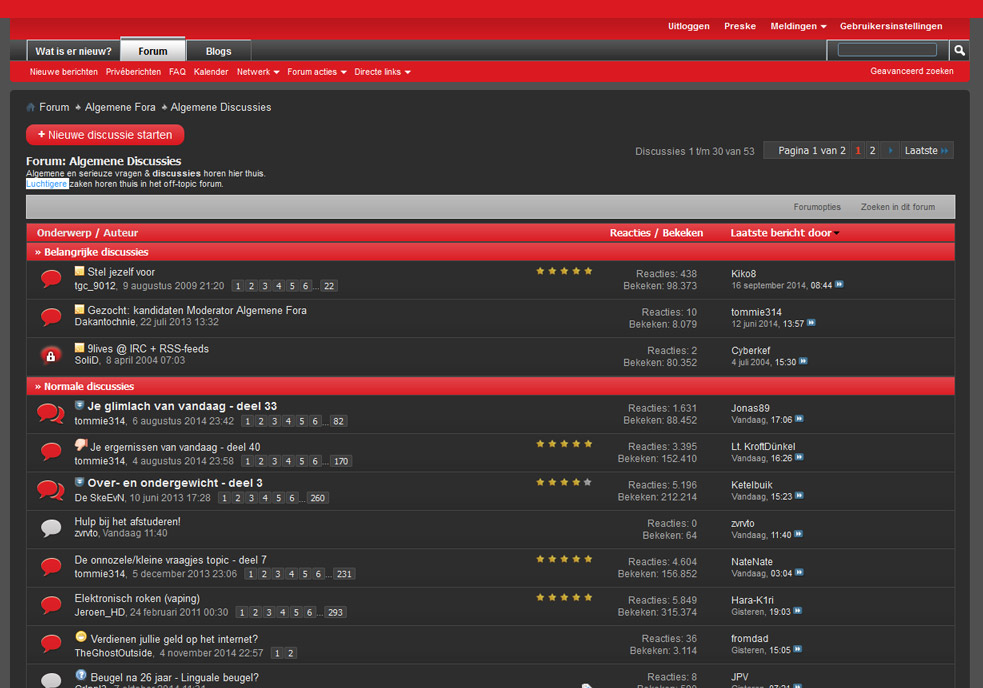Go to last post by Kiko8 arrow icon

click(839, 285)
